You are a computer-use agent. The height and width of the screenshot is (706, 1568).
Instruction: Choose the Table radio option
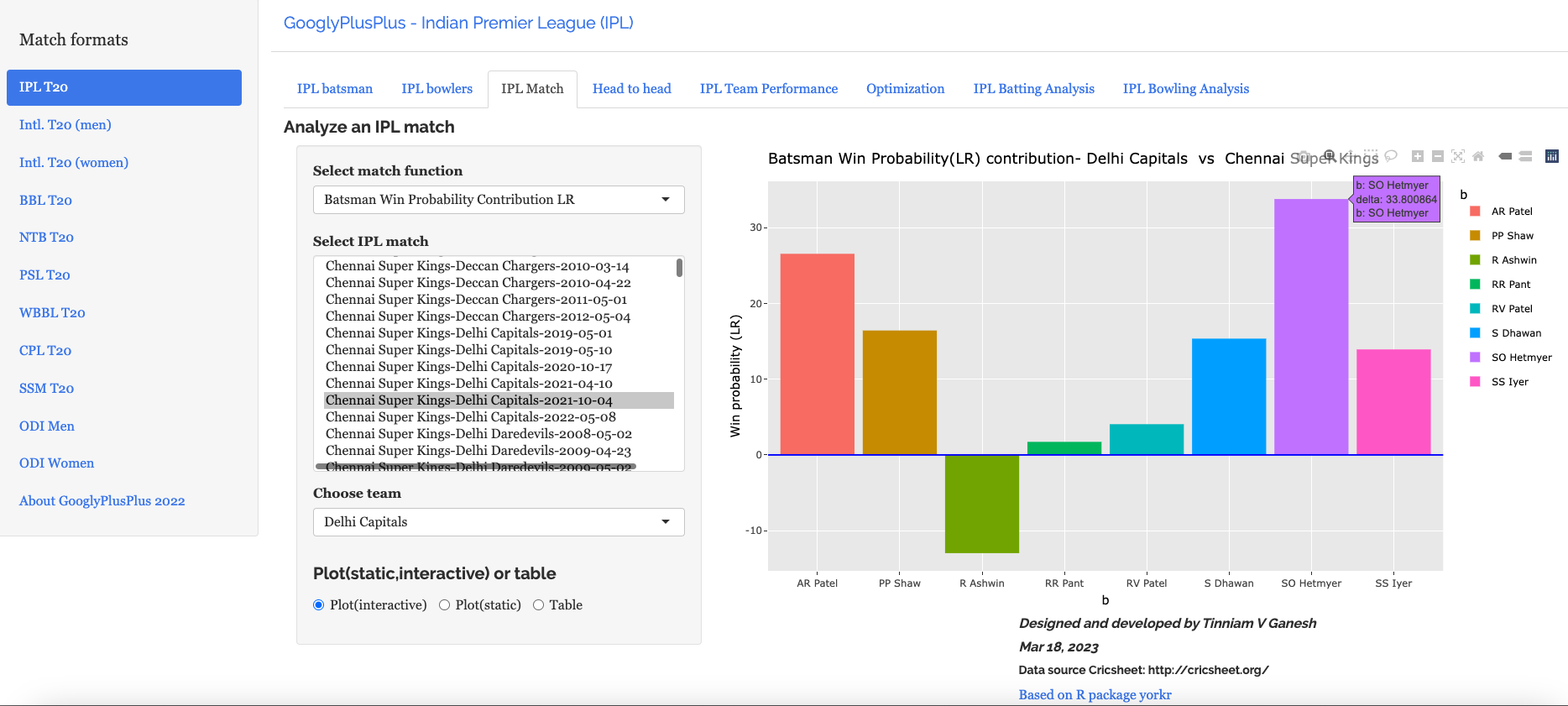pyautogui.click(x=539, y=605)
